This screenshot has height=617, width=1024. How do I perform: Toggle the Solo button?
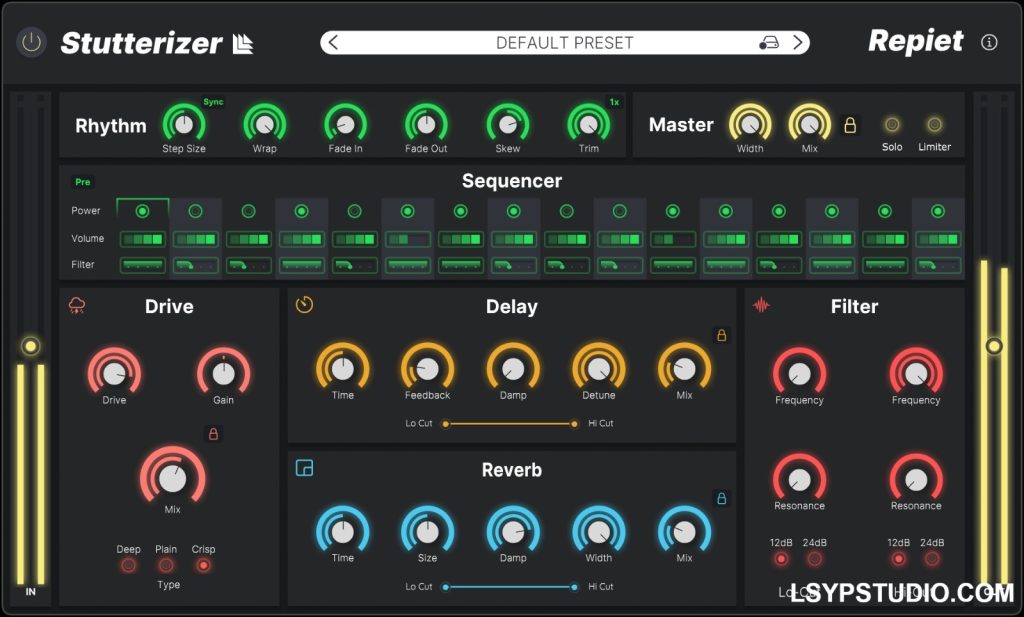point(892,124)
